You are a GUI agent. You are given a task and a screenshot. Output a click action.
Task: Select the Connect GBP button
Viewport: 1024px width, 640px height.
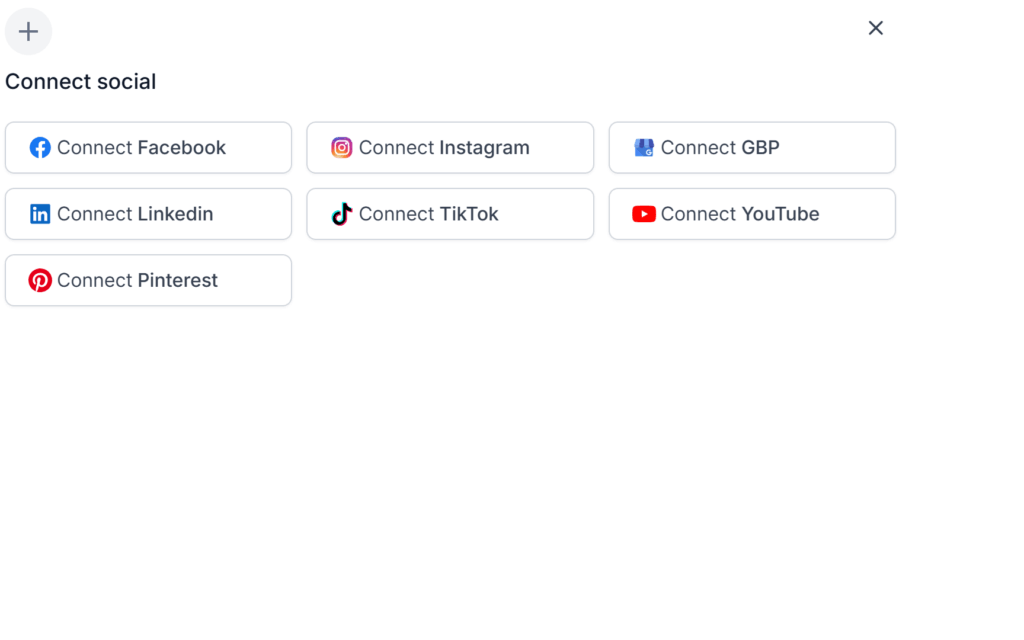[x=752, y=148]
